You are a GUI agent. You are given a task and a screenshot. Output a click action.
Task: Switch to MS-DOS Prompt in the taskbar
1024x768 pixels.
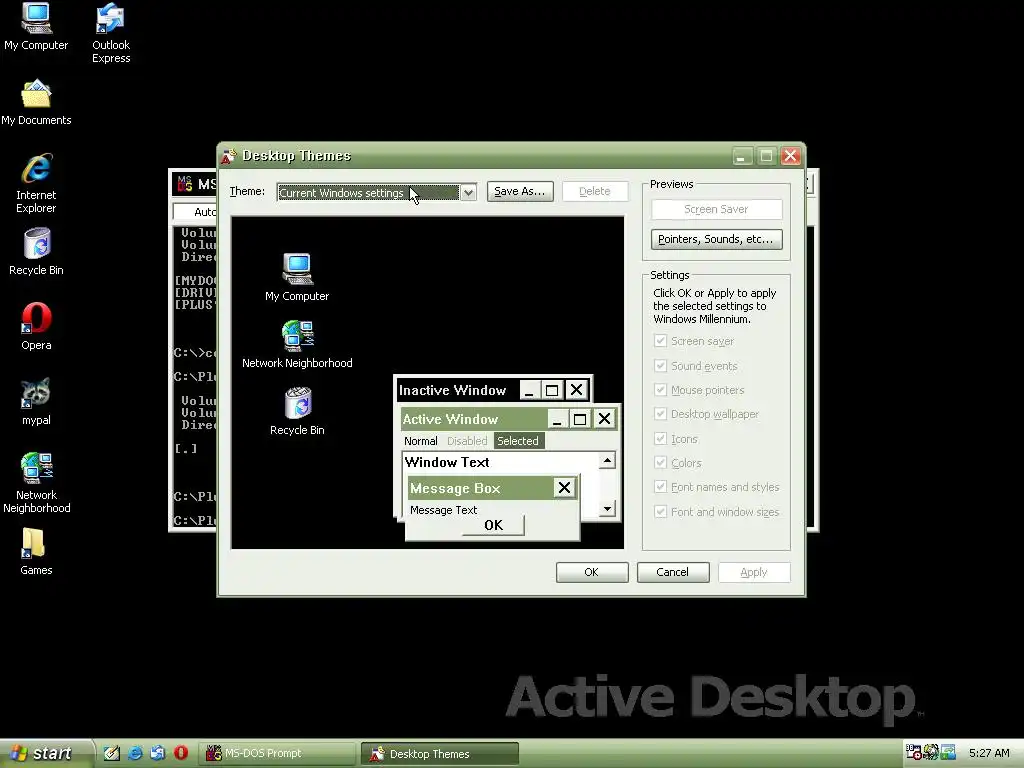click(278, 754)
